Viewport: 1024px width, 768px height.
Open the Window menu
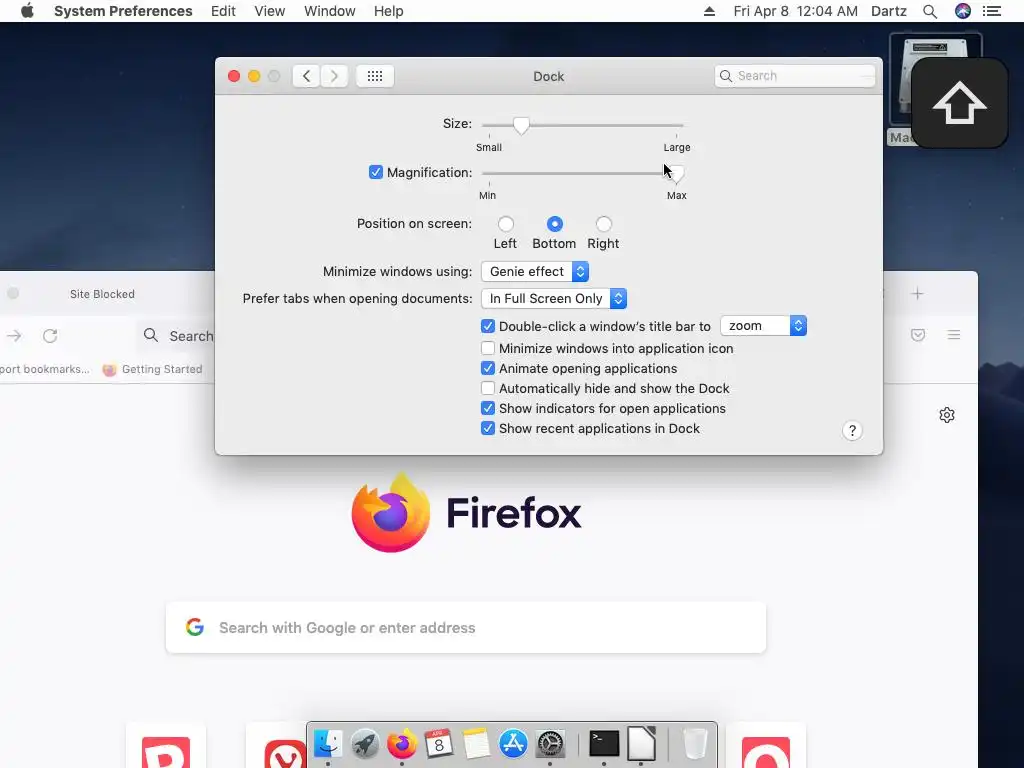point(330,11)
